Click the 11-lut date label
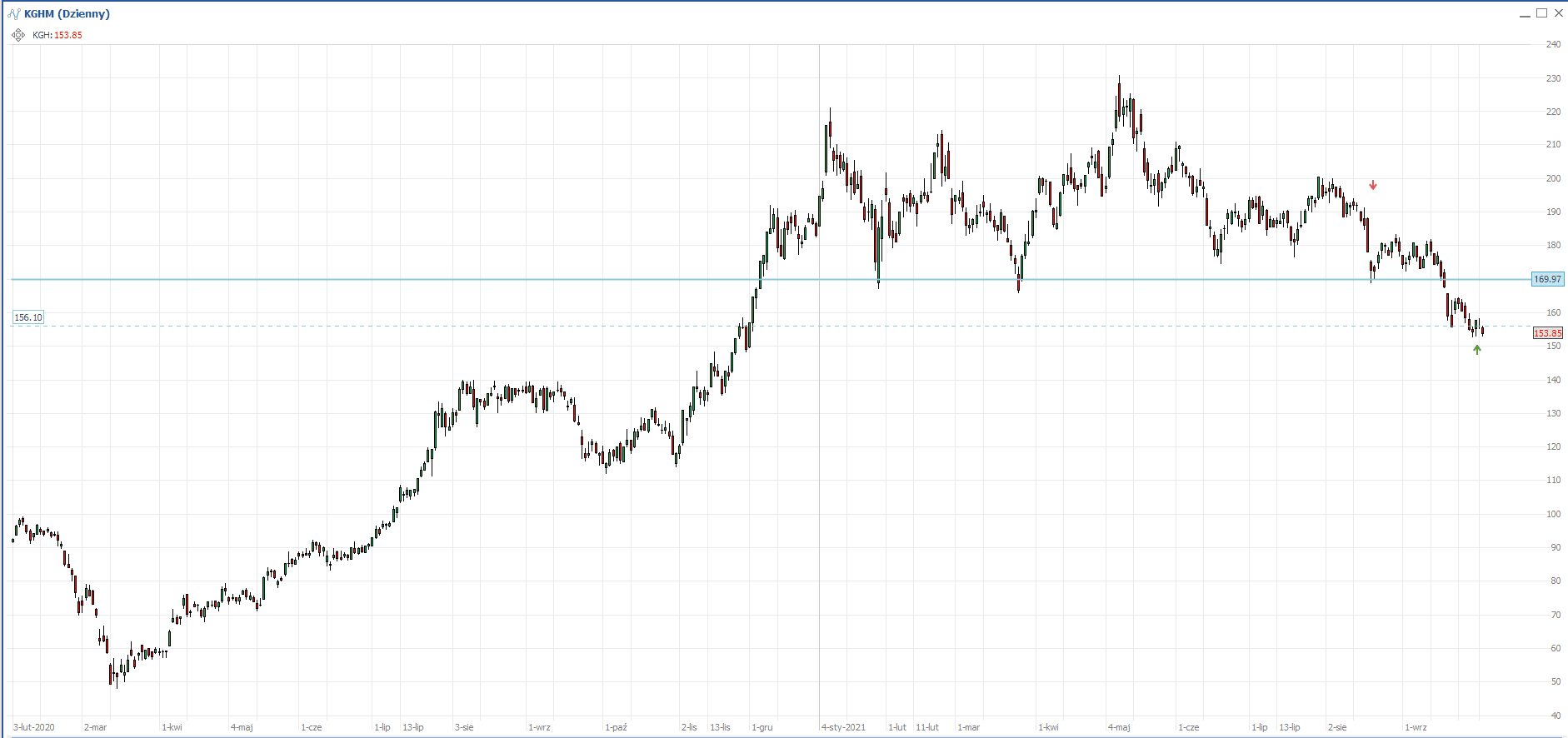The height and width of the screenshot is (738, 1568). click(x=927, y=727)
